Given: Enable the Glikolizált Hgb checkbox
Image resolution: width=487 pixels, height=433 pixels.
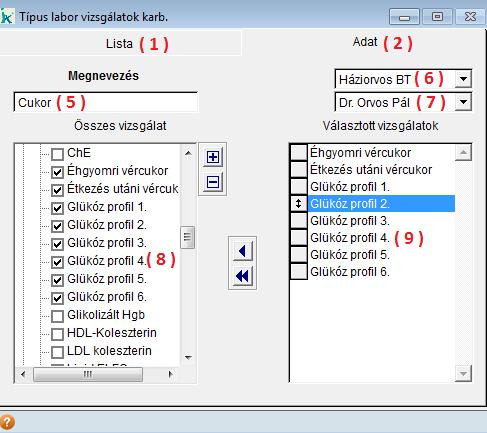Looking at the screenshot, I should pos(57,316).
